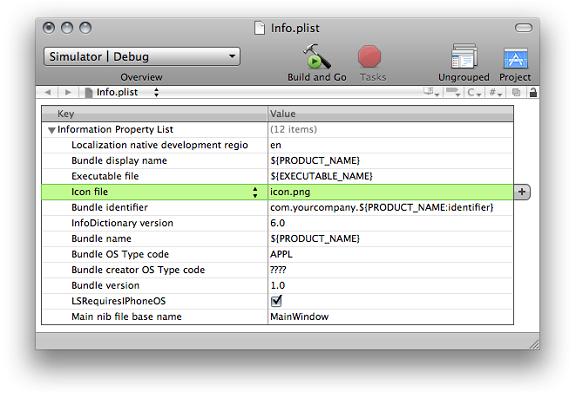Click the window close button
This screenshot has height=398, width=576.
coord(49,28)
